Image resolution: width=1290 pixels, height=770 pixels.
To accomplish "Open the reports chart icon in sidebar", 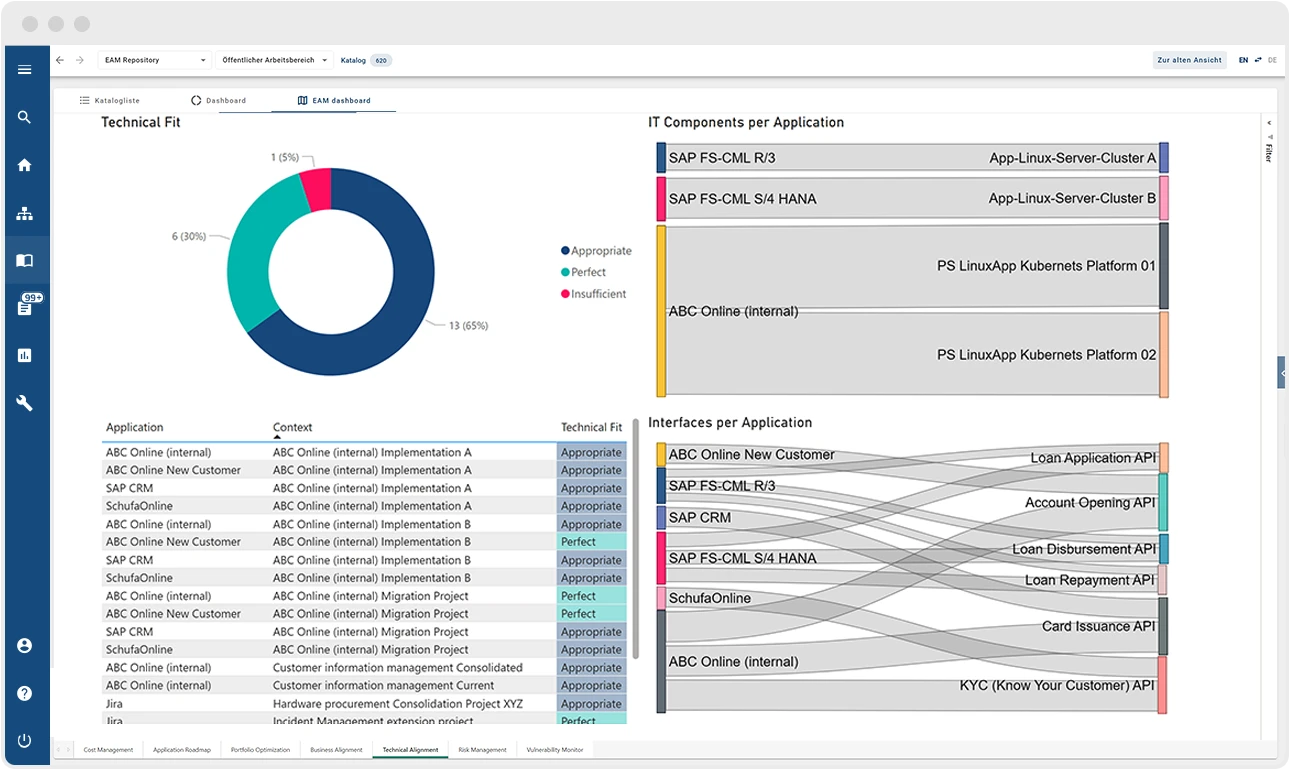I will [25, 355].
